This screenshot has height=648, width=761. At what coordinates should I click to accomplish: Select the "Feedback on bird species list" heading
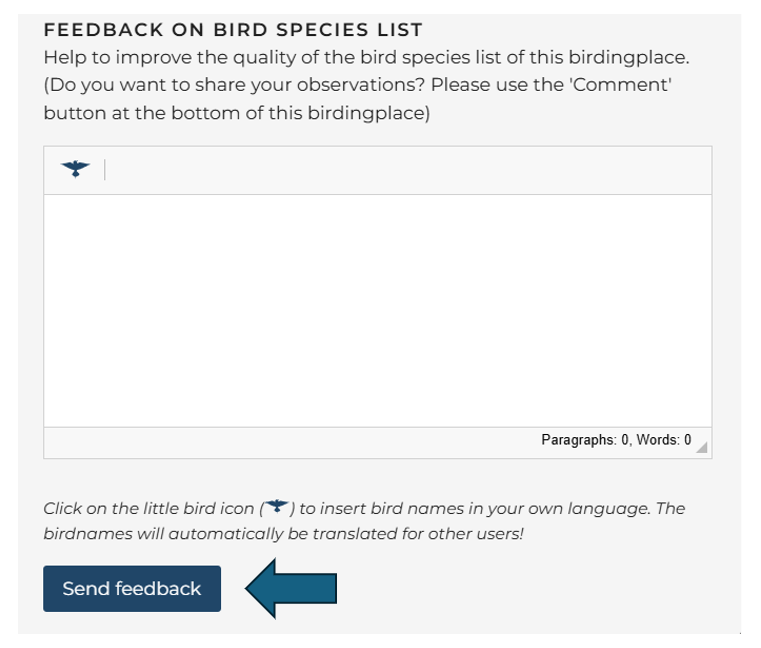(x=233, y=30)
